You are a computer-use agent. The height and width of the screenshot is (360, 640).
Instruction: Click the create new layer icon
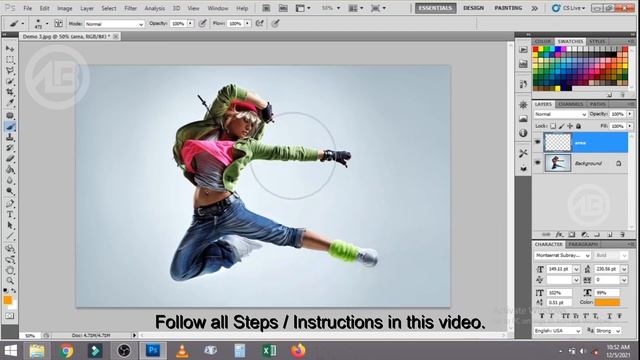tap(610, 235)
